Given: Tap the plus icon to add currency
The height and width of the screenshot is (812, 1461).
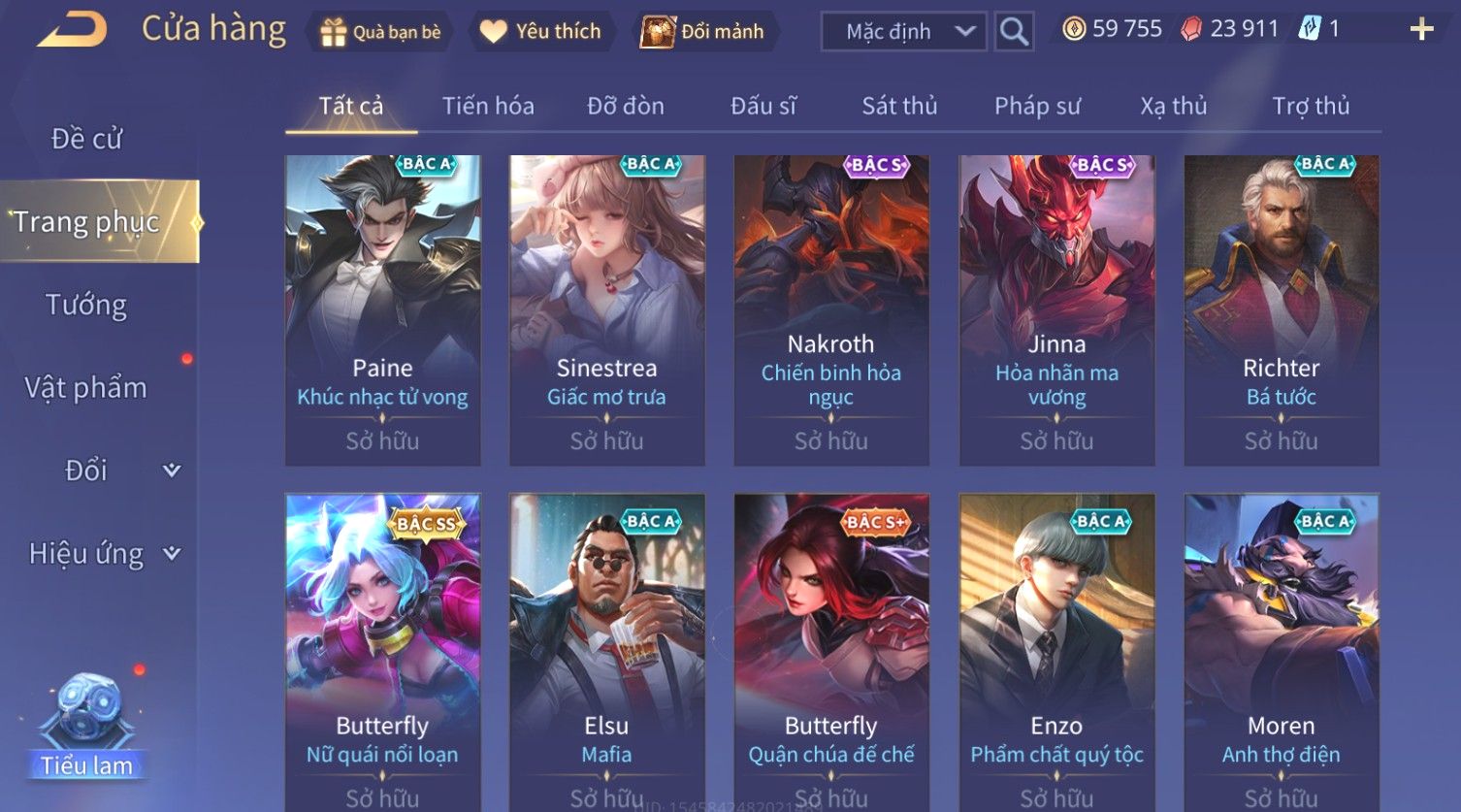Looking at the screenshot, I should pyautogui.click(x=1421, y=30).
